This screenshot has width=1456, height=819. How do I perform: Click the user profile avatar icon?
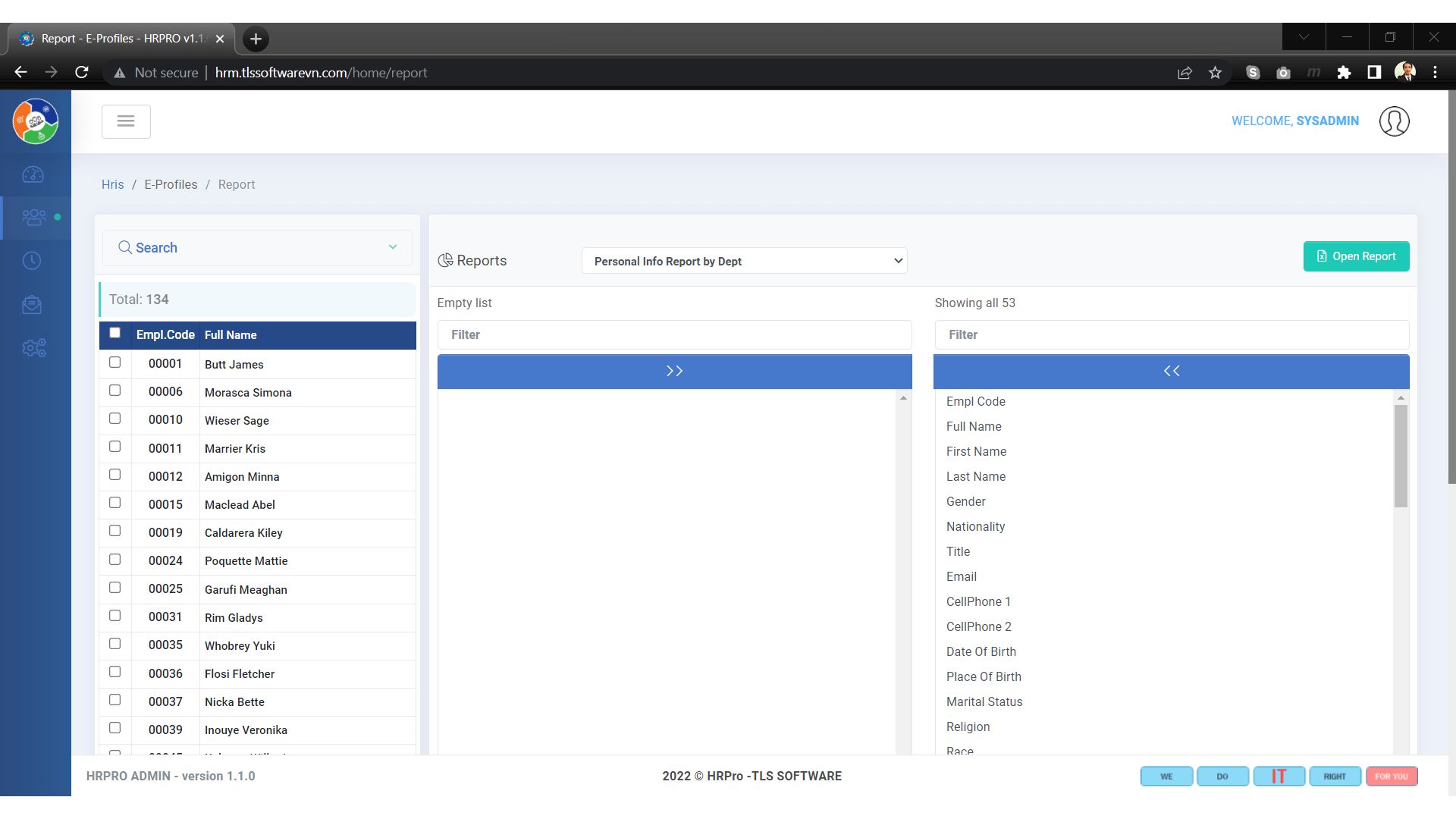coord(1394,121)
